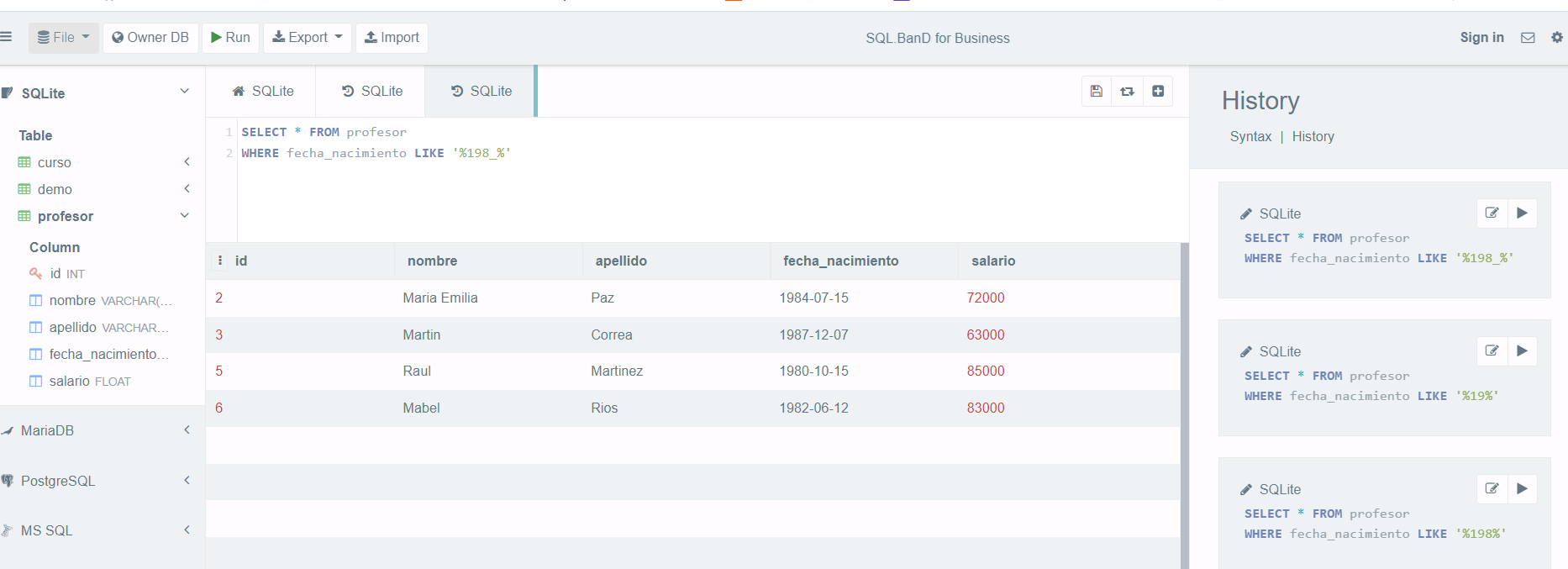Select the salary value 85000
The height and width of the screenshot is (569, 1568).
coord(986,371)
